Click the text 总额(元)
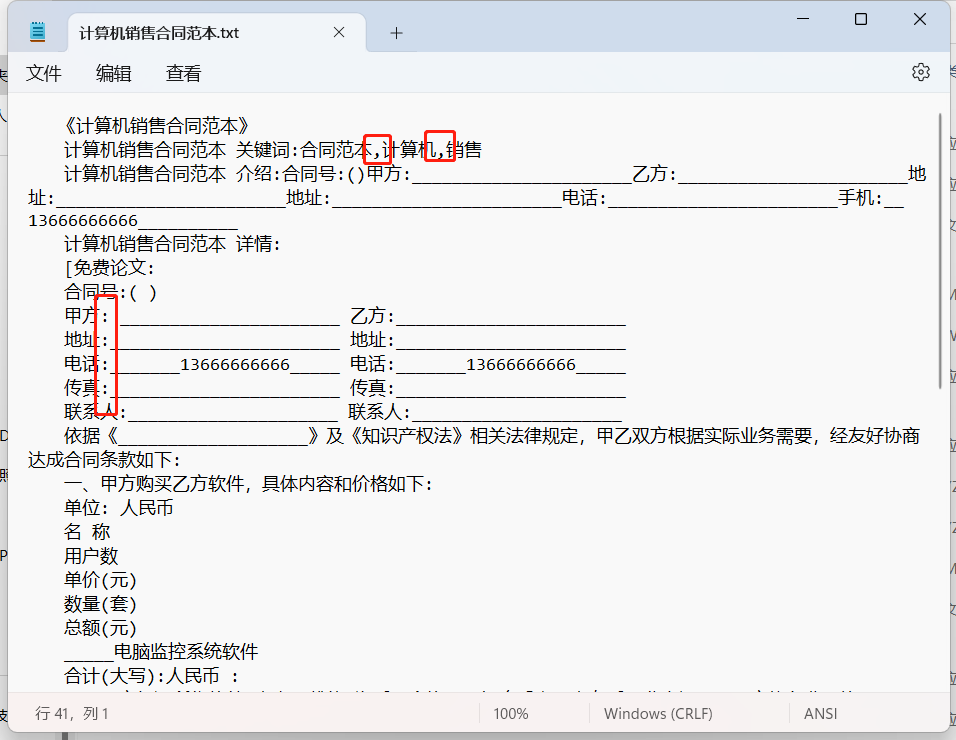 pyautogui.click(x=100, y=628)
